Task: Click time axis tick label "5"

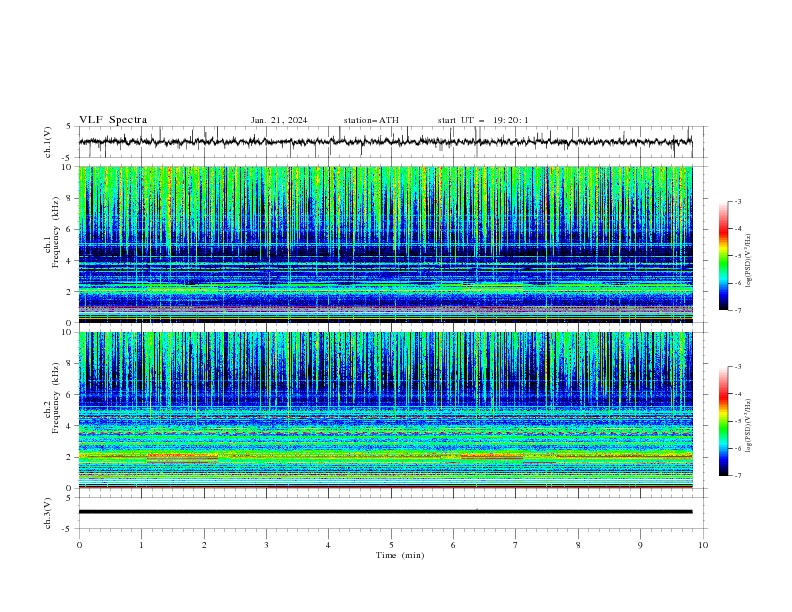Action: [391, 545]
